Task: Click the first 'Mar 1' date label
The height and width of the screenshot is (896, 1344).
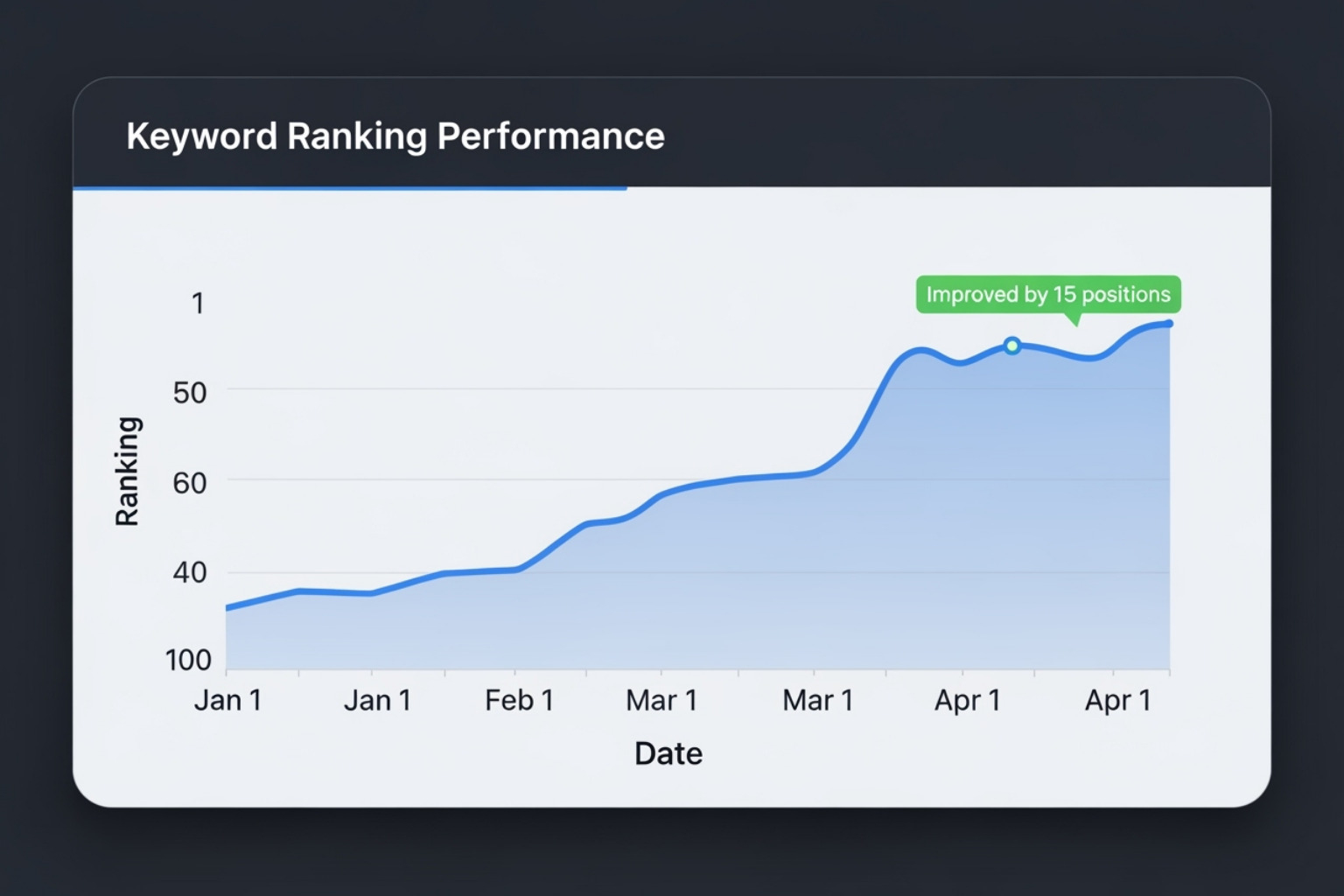Action: pos(661,700)
